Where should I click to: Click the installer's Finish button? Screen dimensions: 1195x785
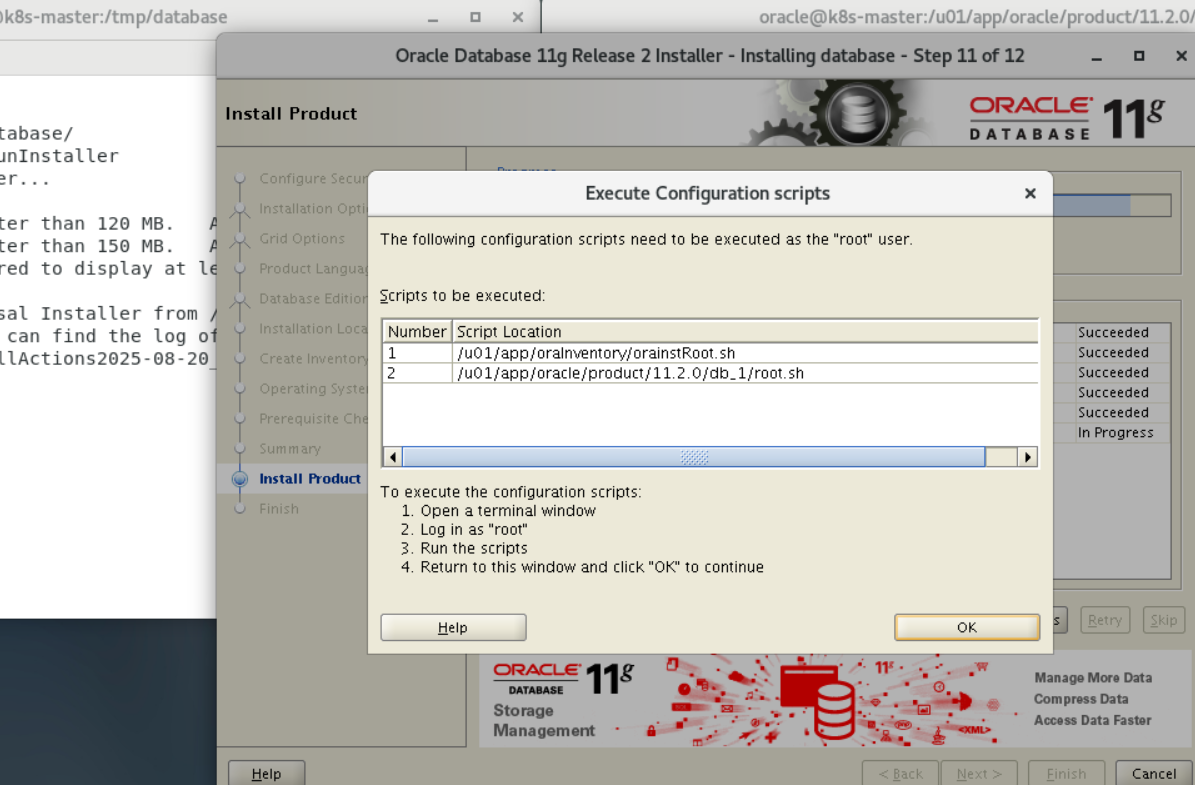[x=1066, y=774]
